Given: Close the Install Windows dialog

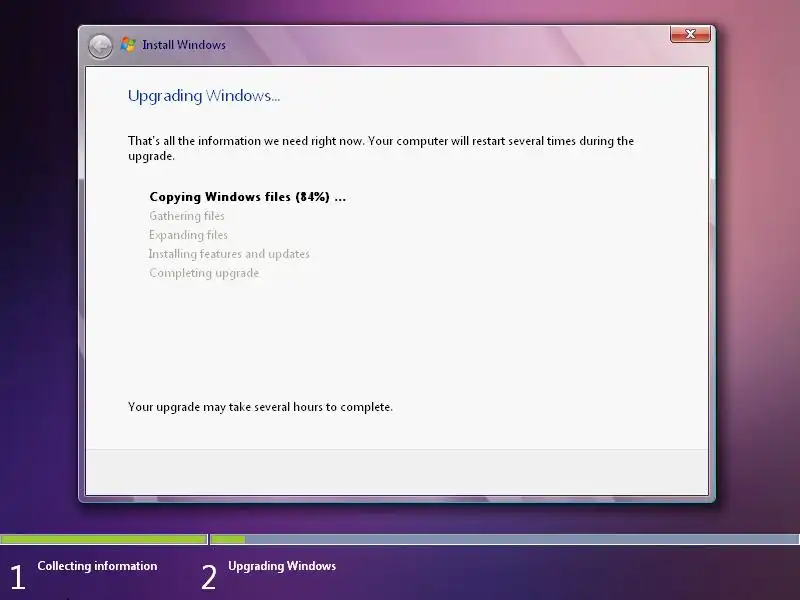Looking at the screenshot, I should pyautogui.click(x=690, y=34).
